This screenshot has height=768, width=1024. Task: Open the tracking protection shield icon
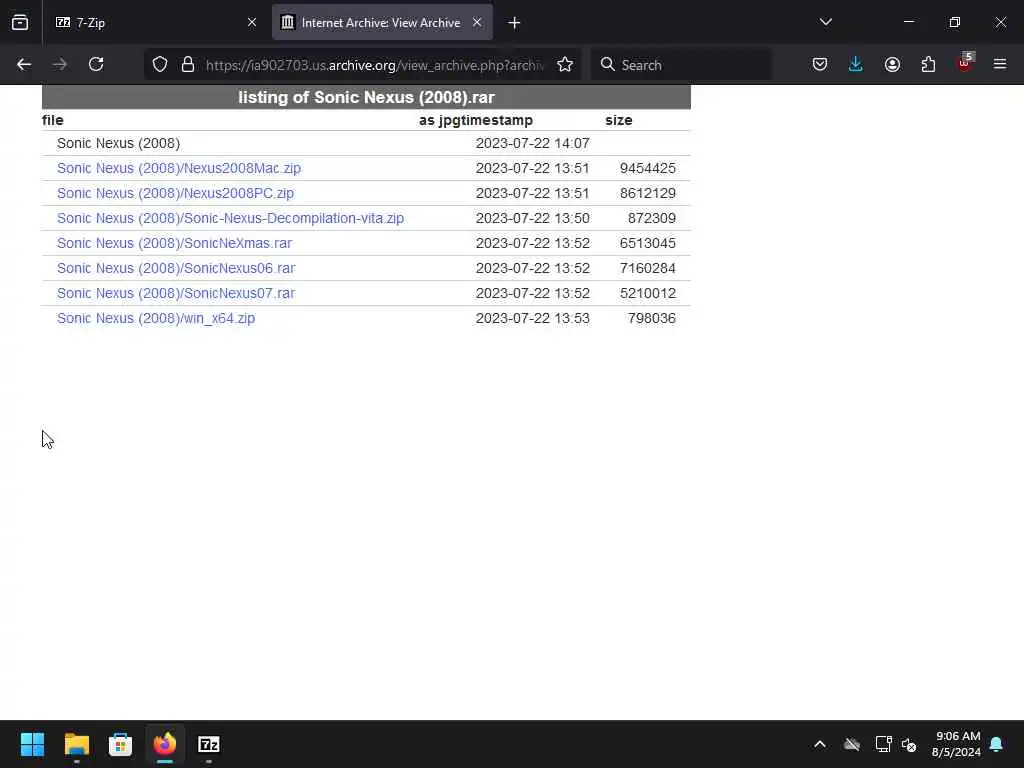[x=160, y=65]
